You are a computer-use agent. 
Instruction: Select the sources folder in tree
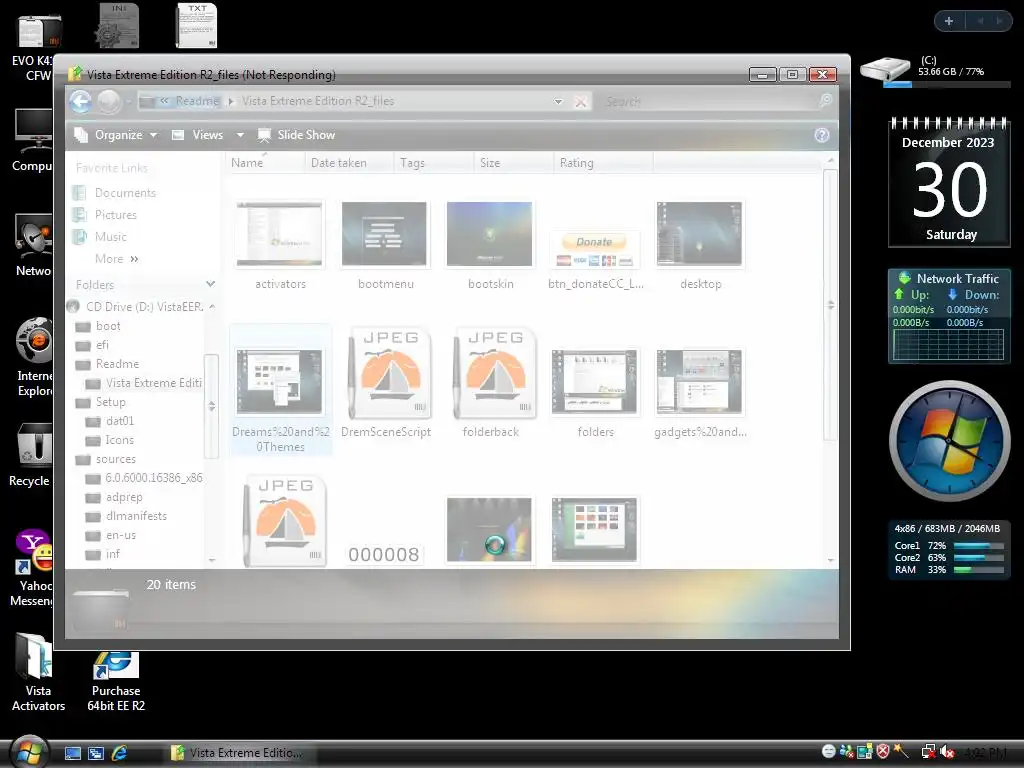click(106, 459)
